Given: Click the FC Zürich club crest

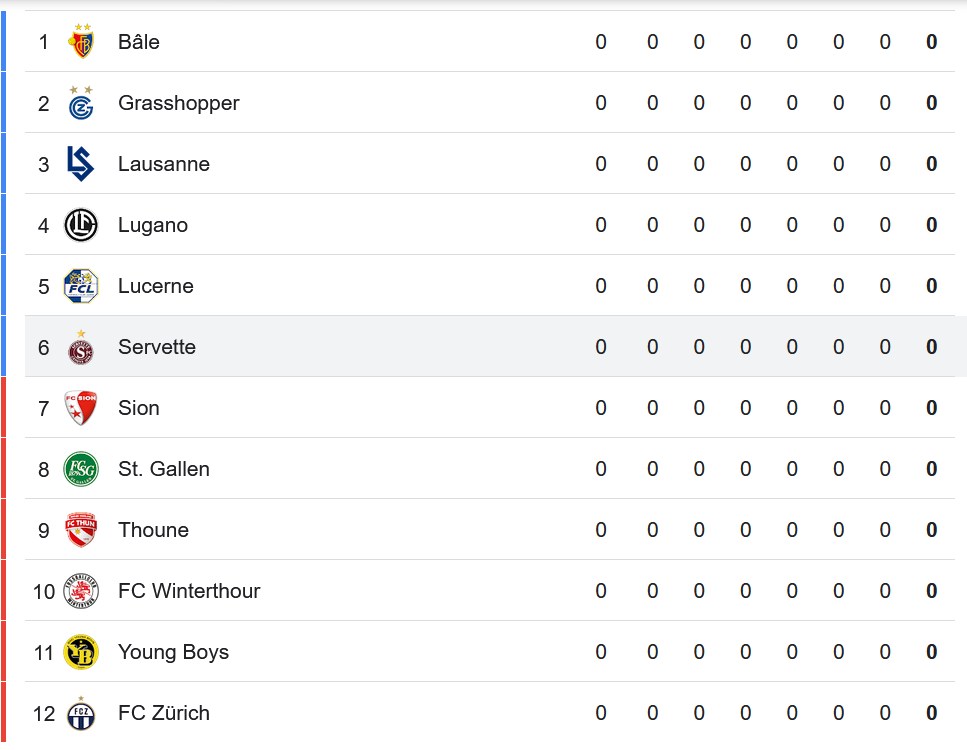Looking at the screenshot, I should click(81, 713).
